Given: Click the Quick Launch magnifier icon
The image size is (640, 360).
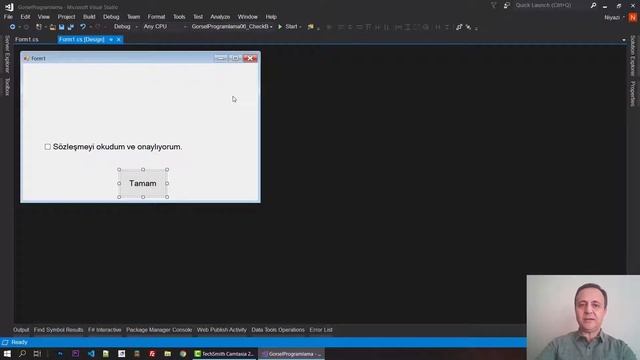Looking at the screenshot, I should (x=593, y=5).
